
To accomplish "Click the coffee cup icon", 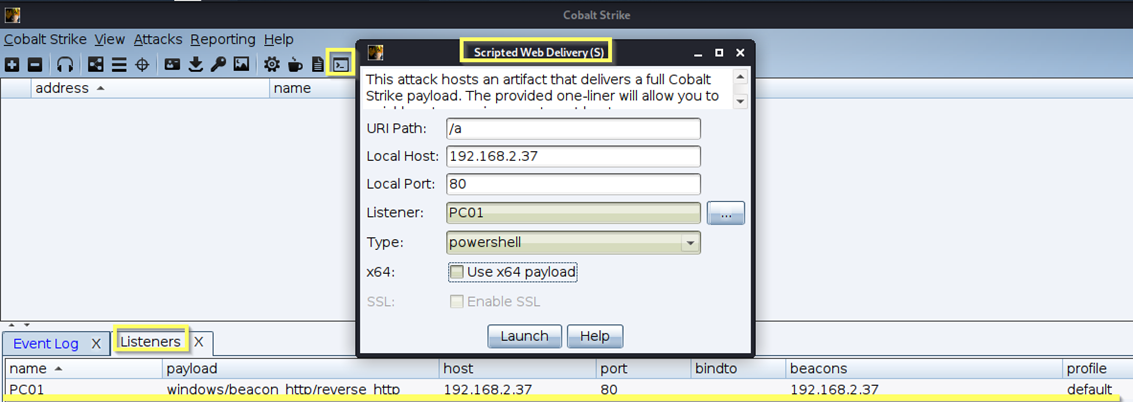I will pyautogui.click(x=295, y=64).
